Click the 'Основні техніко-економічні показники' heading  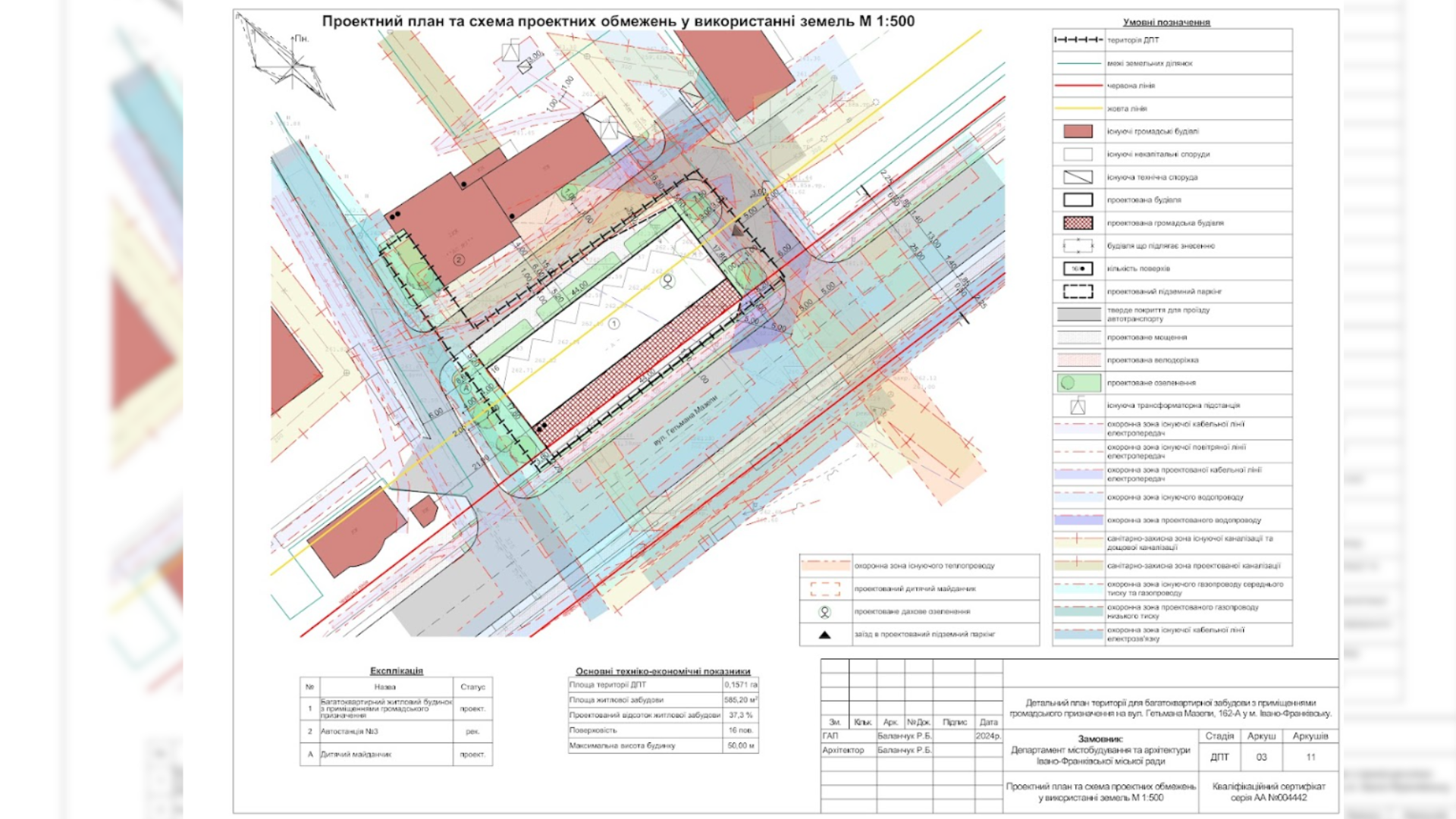click(x=662, y=671)
